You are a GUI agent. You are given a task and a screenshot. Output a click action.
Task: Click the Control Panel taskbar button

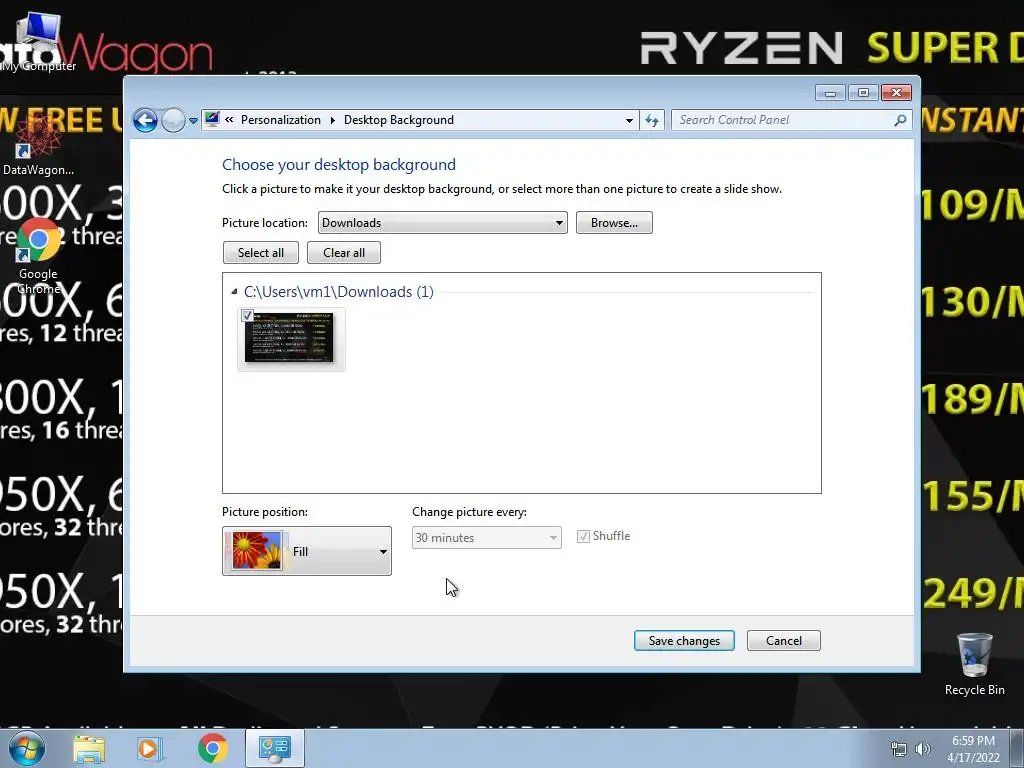[x=275, y=748]
